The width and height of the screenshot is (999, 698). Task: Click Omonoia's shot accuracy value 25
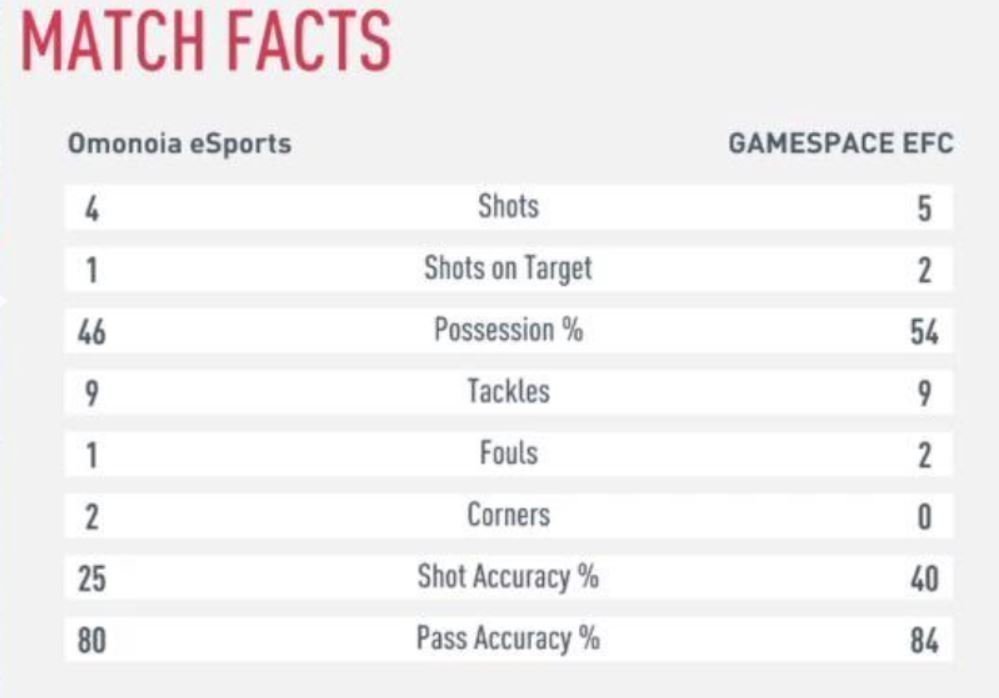click(x=92, y=579)
